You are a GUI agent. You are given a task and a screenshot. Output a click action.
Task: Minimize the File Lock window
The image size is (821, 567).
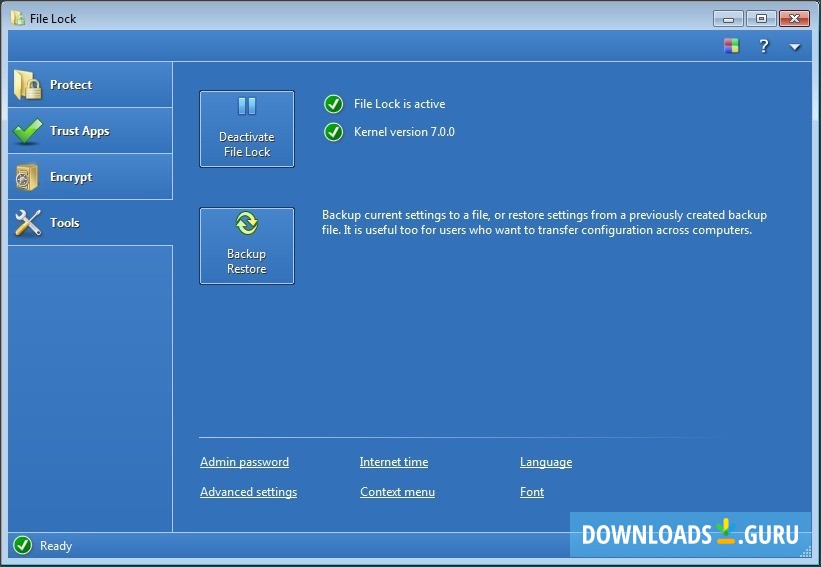coord(728,19)
